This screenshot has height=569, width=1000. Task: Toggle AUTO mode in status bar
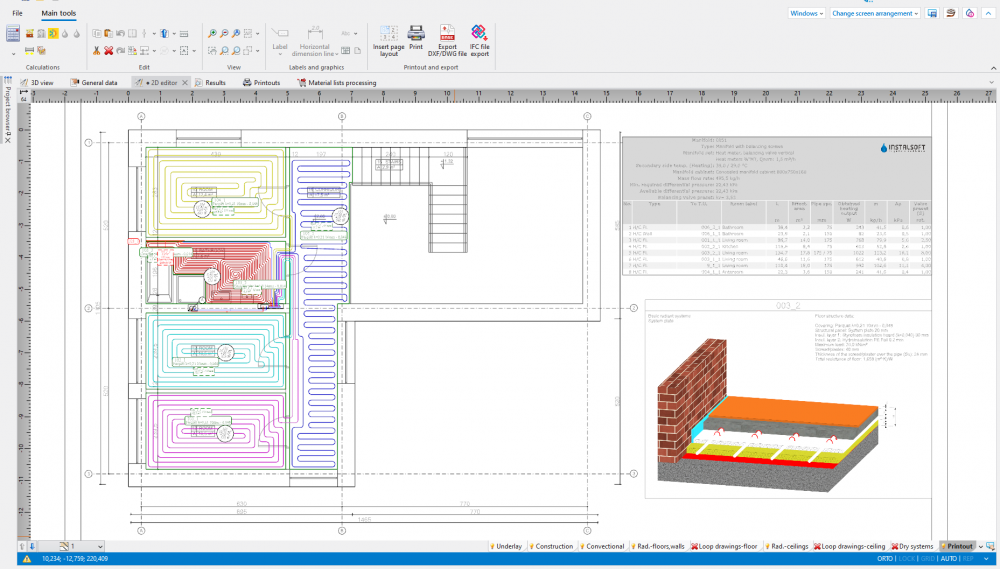coord(950,559)
